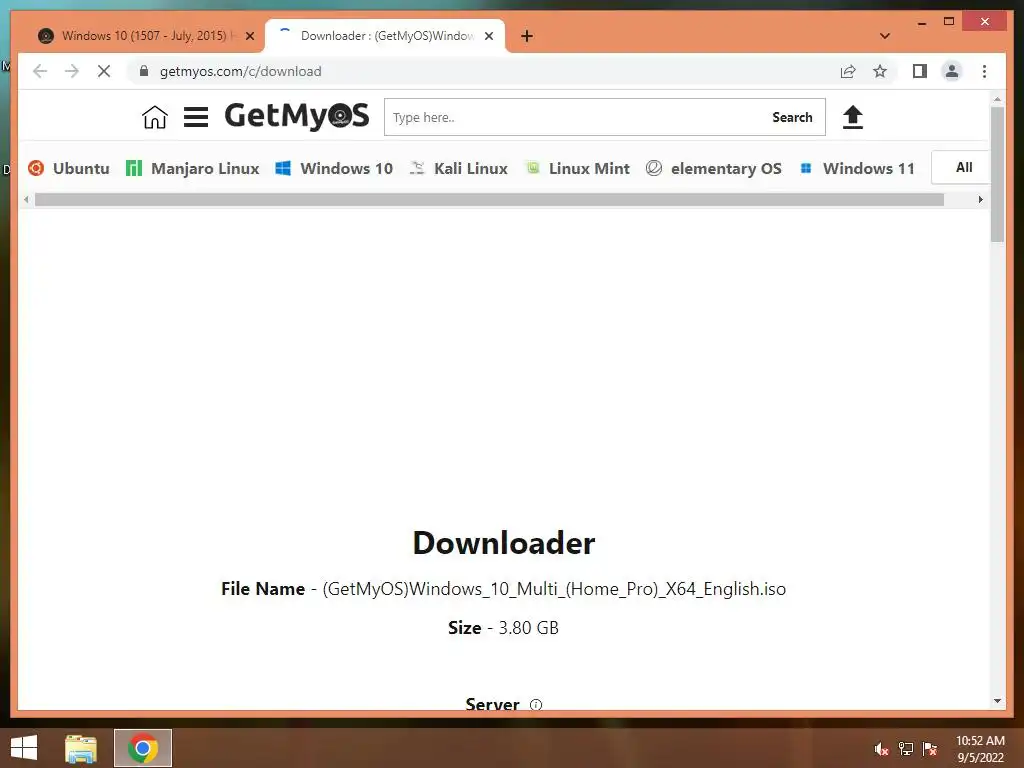Viewport: 1024px width, 768px height.
Task: Click the Search button
Action: point(792,118)
